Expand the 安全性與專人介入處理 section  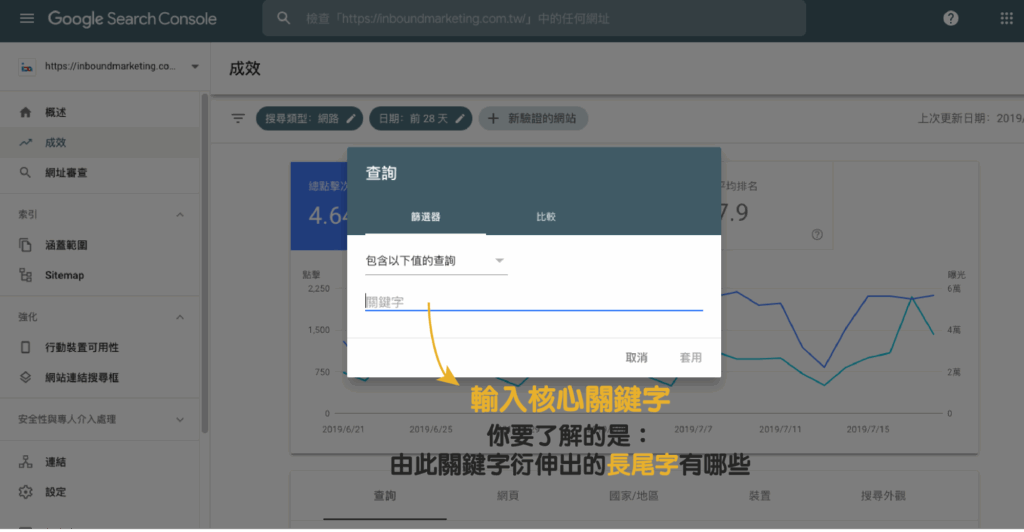pos(180,420)
